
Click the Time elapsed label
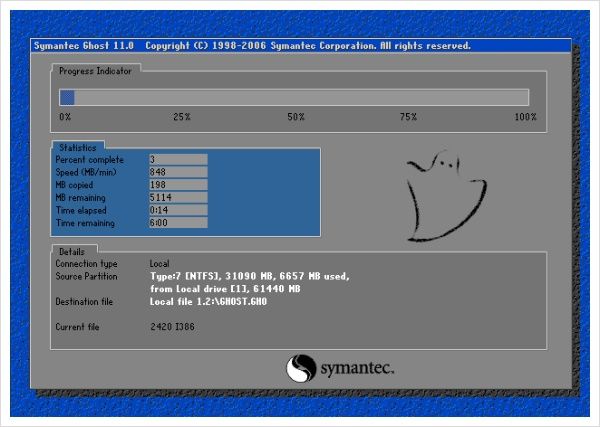tap(81, 210)
